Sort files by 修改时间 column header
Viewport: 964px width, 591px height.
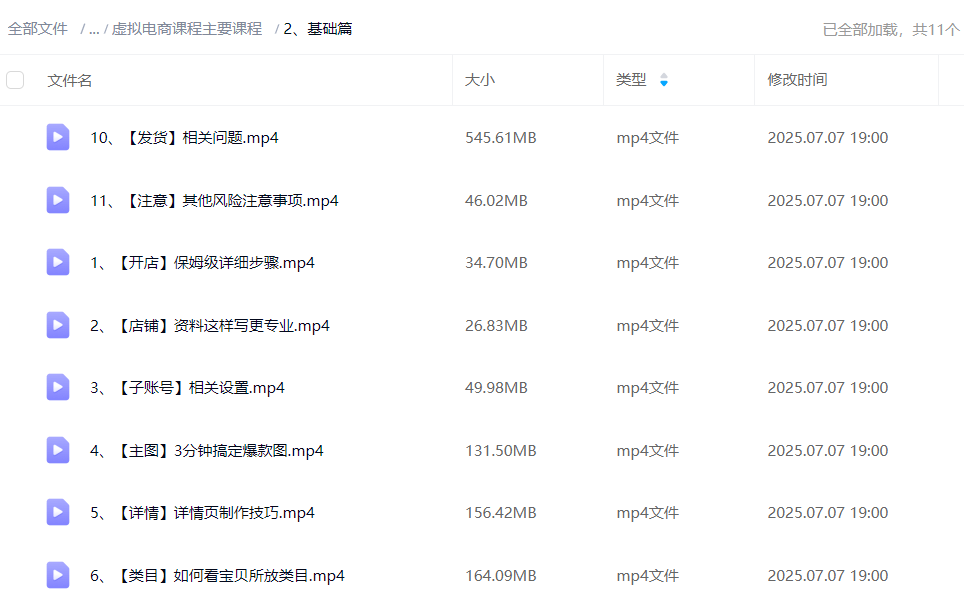click(797, 80)
